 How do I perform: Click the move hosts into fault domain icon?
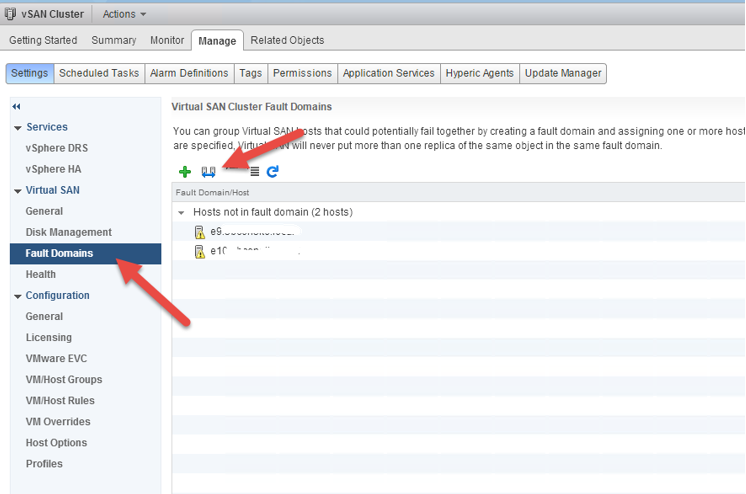coord(208,171)
